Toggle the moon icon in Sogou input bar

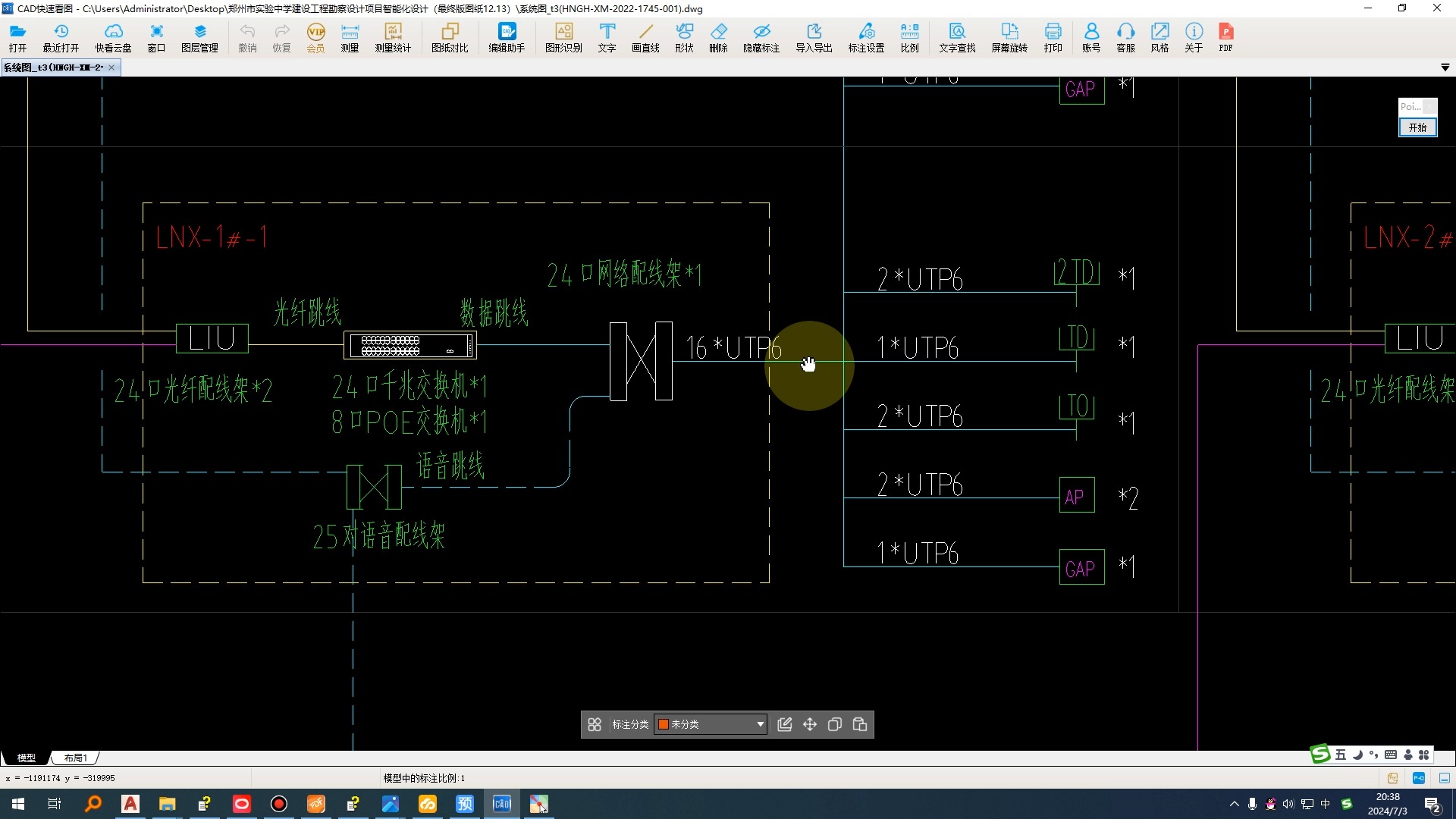pyautogui.click(x=1357, y=755)
